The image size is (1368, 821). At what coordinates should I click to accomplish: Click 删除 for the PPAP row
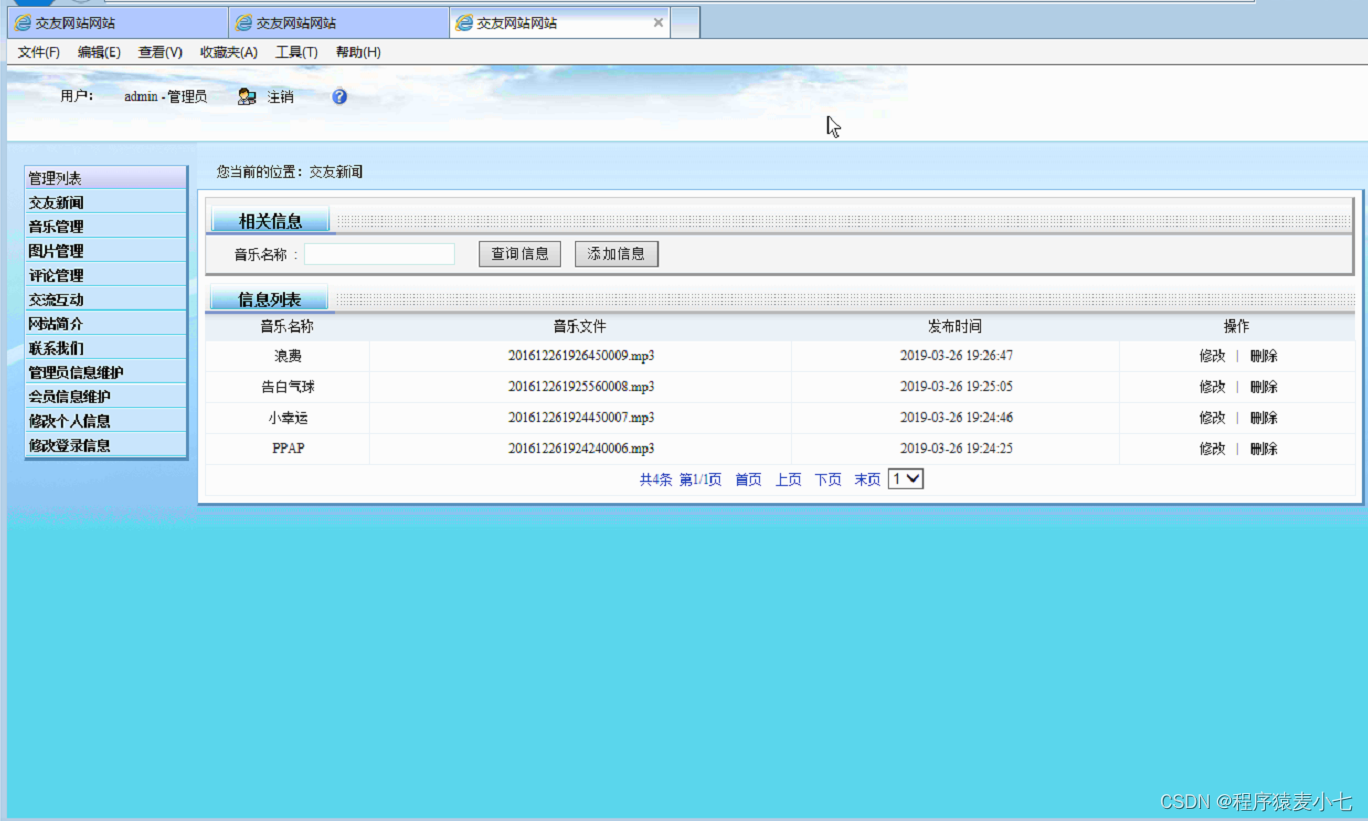tap(1264, 448)
